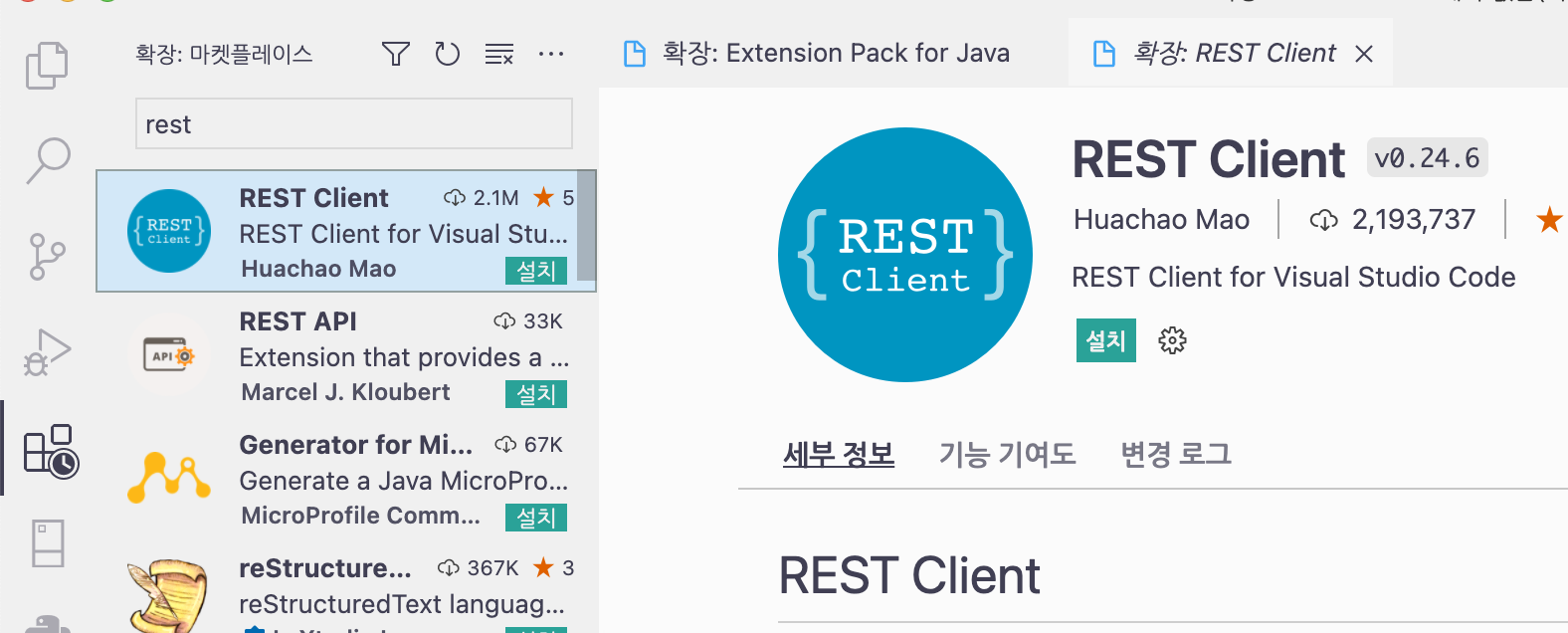Open the Explorer view icon
The width and height of the screenshot is (1568, 633).
tap(47, 66)
